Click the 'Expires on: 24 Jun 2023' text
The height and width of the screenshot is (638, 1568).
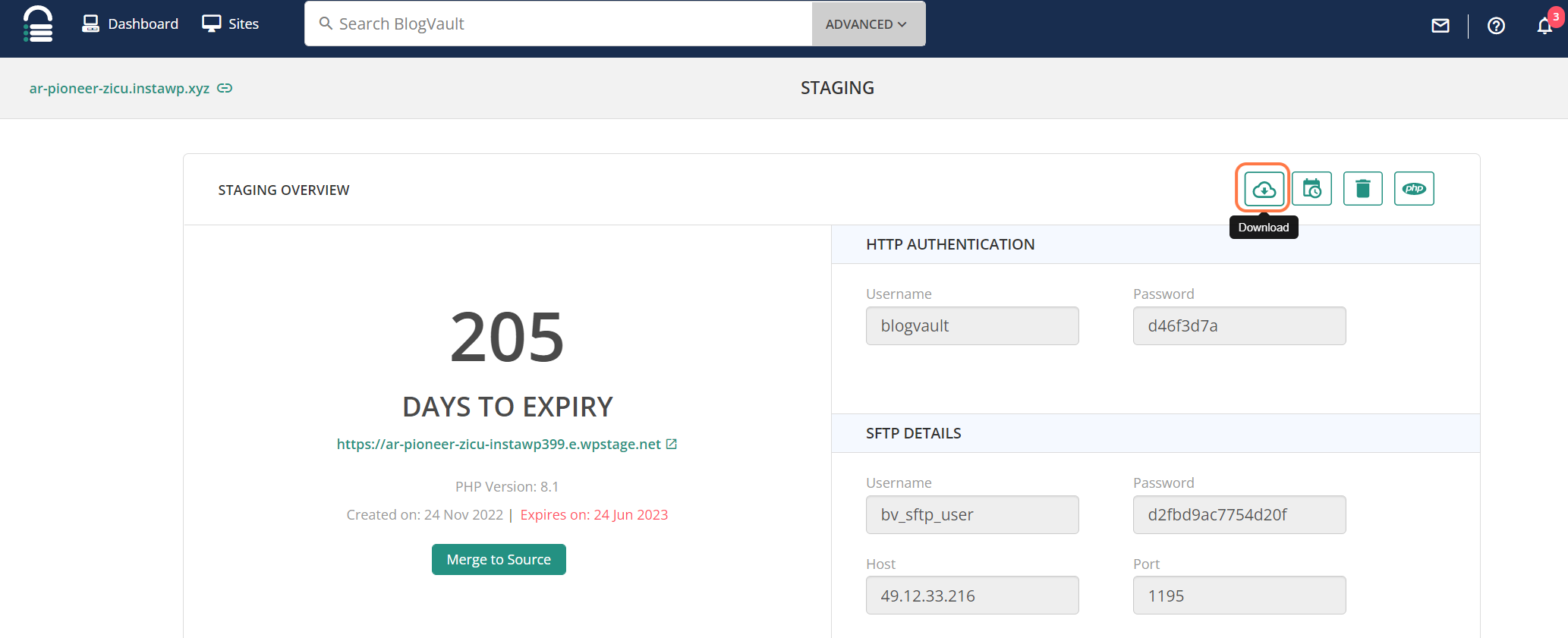pyautogui.click(x=594, y=514)
